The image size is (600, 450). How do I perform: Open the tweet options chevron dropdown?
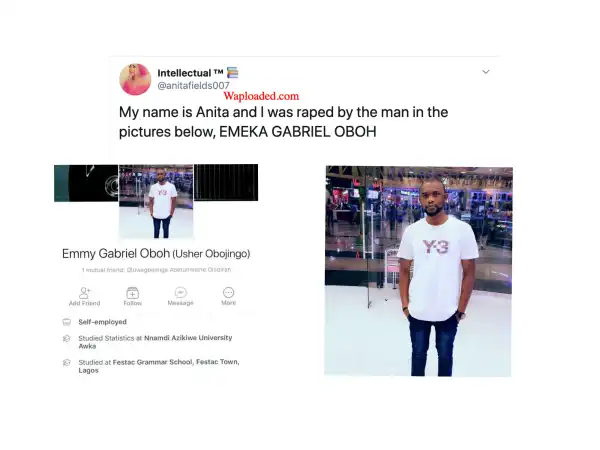coord(486,72)
